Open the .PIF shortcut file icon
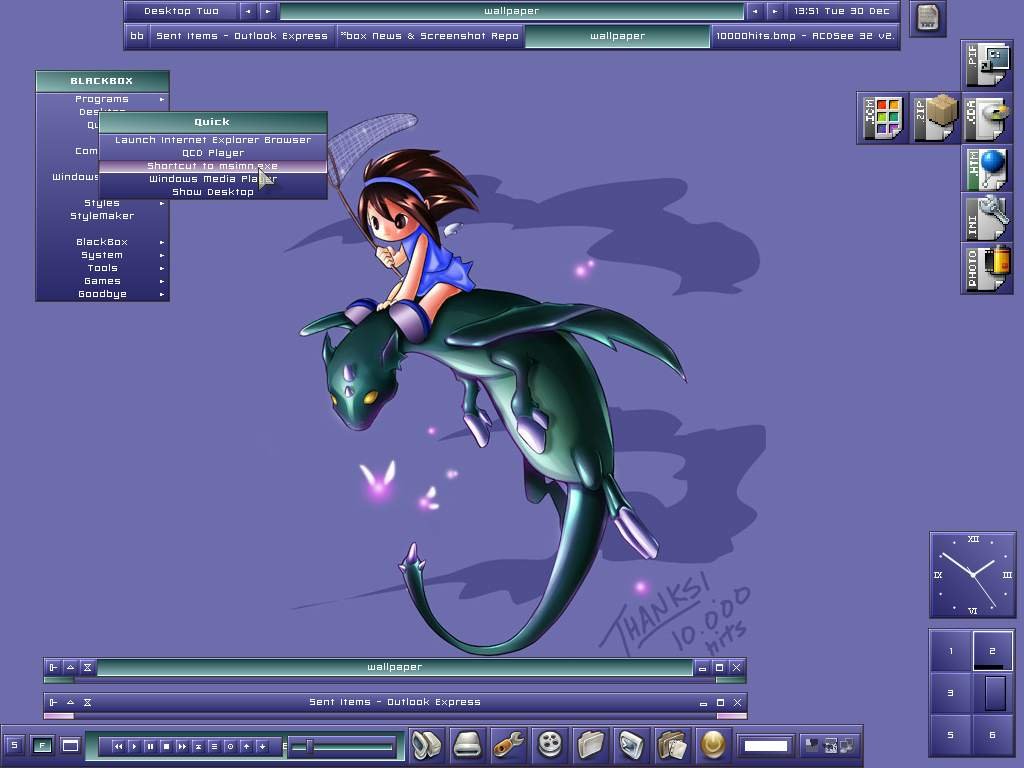Screen dimensions: 1024x768 [x=987, y=65]
